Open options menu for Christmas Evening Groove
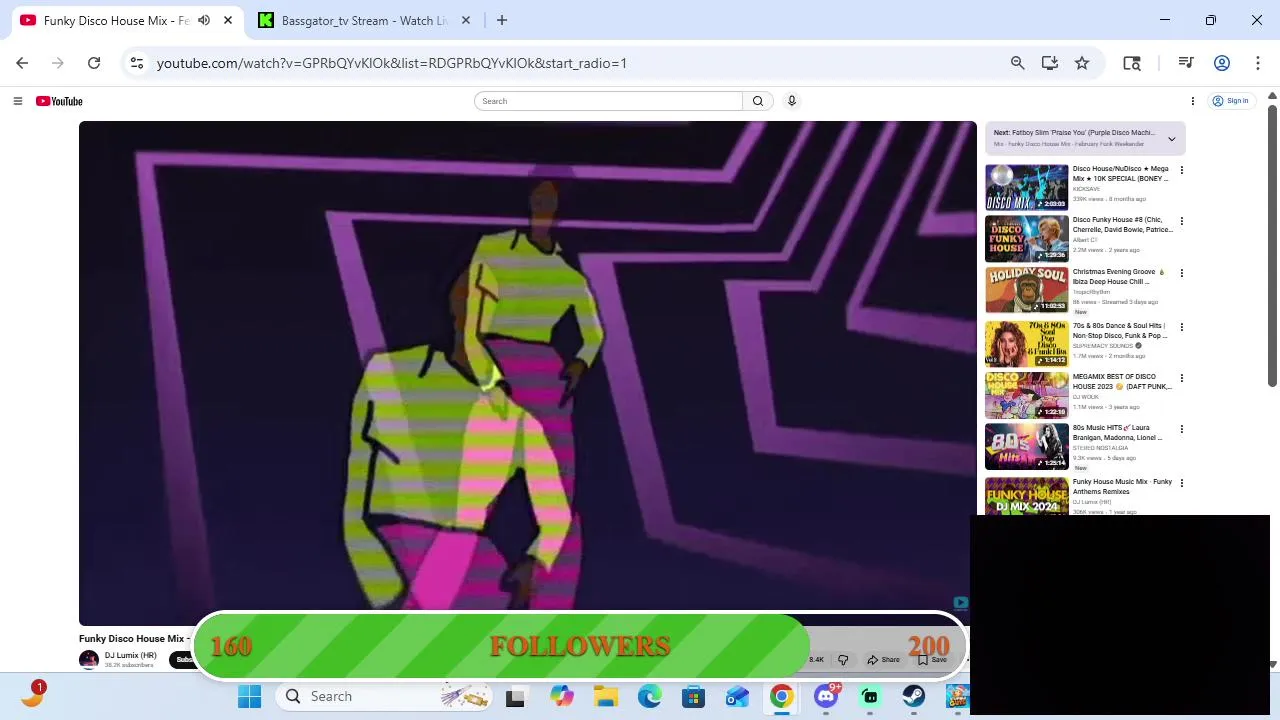The image size is (1280, 720). pyautogui.click(x=1181, y=273)
